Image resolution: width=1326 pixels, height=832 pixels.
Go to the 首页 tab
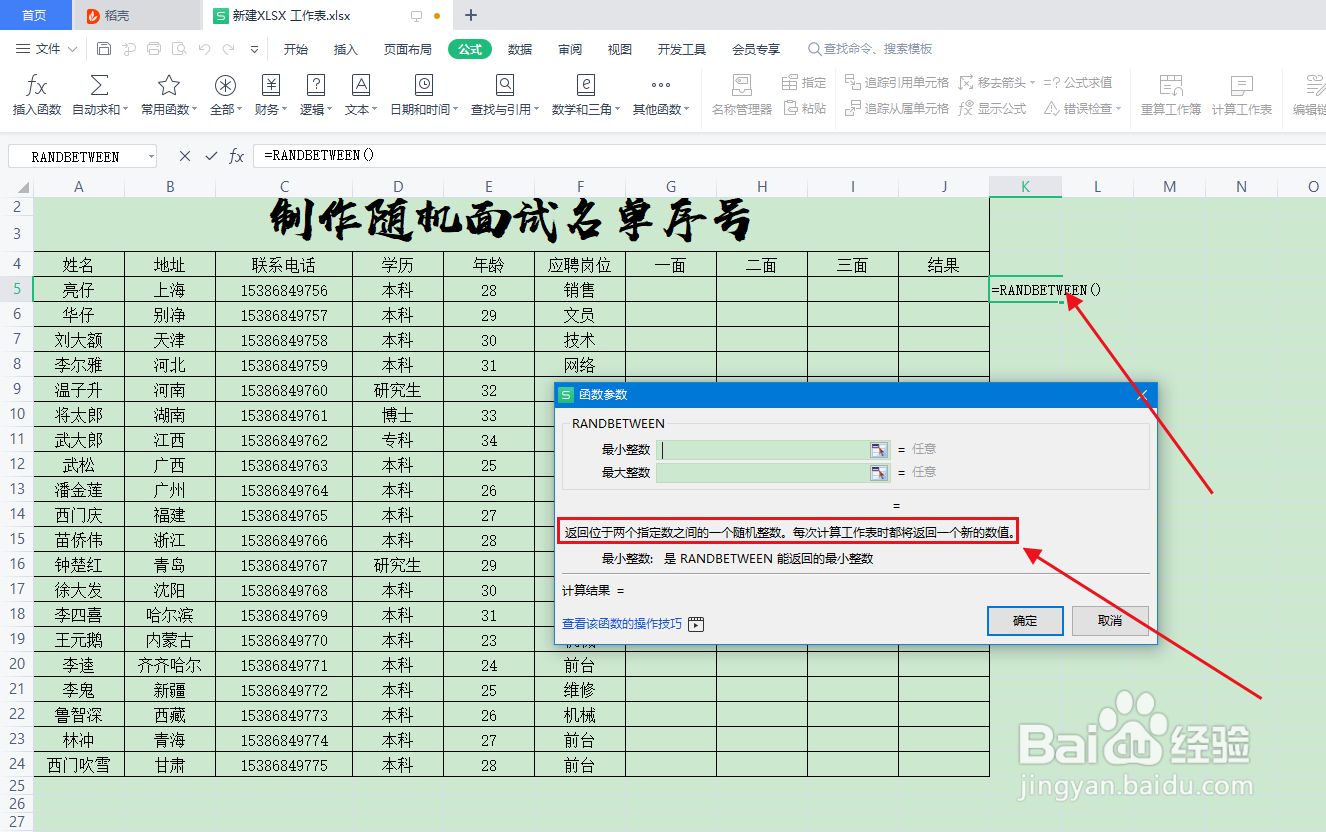click(x=34, y=15)
